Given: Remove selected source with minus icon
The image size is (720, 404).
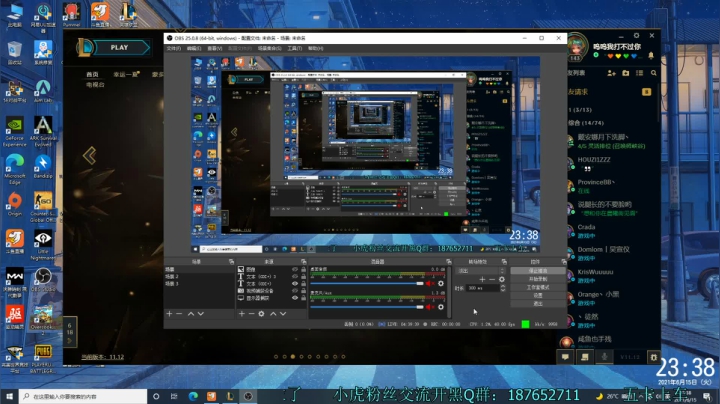Looking at the screenshot, I should [x=251, y=314].
